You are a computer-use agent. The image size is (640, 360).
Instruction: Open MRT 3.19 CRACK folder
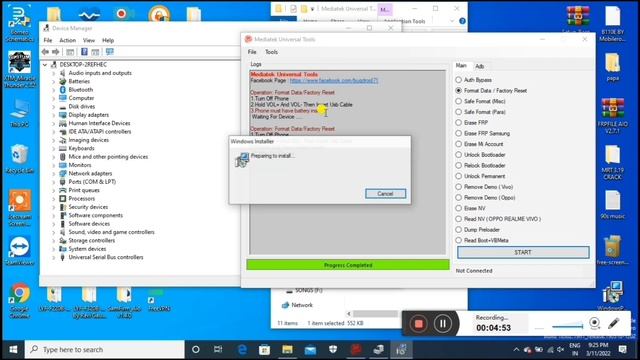click(613, 162)
